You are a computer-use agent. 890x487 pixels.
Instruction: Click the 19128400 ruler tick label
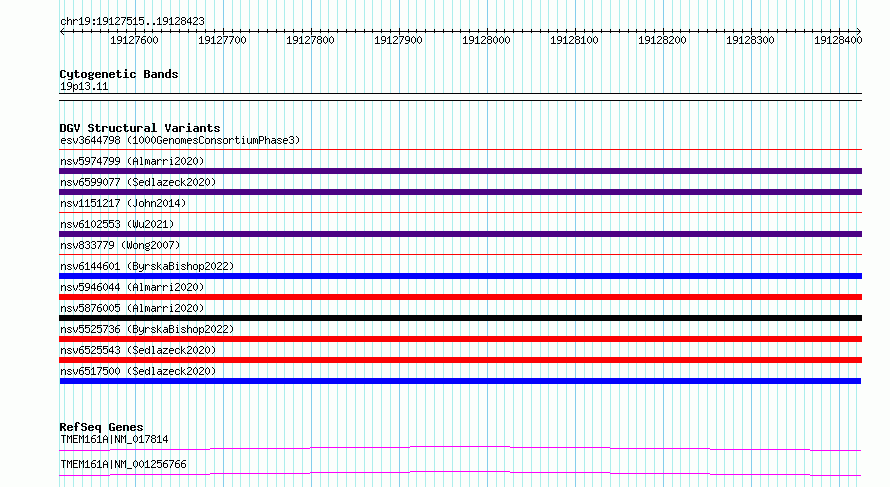click(x=838, y=40)
